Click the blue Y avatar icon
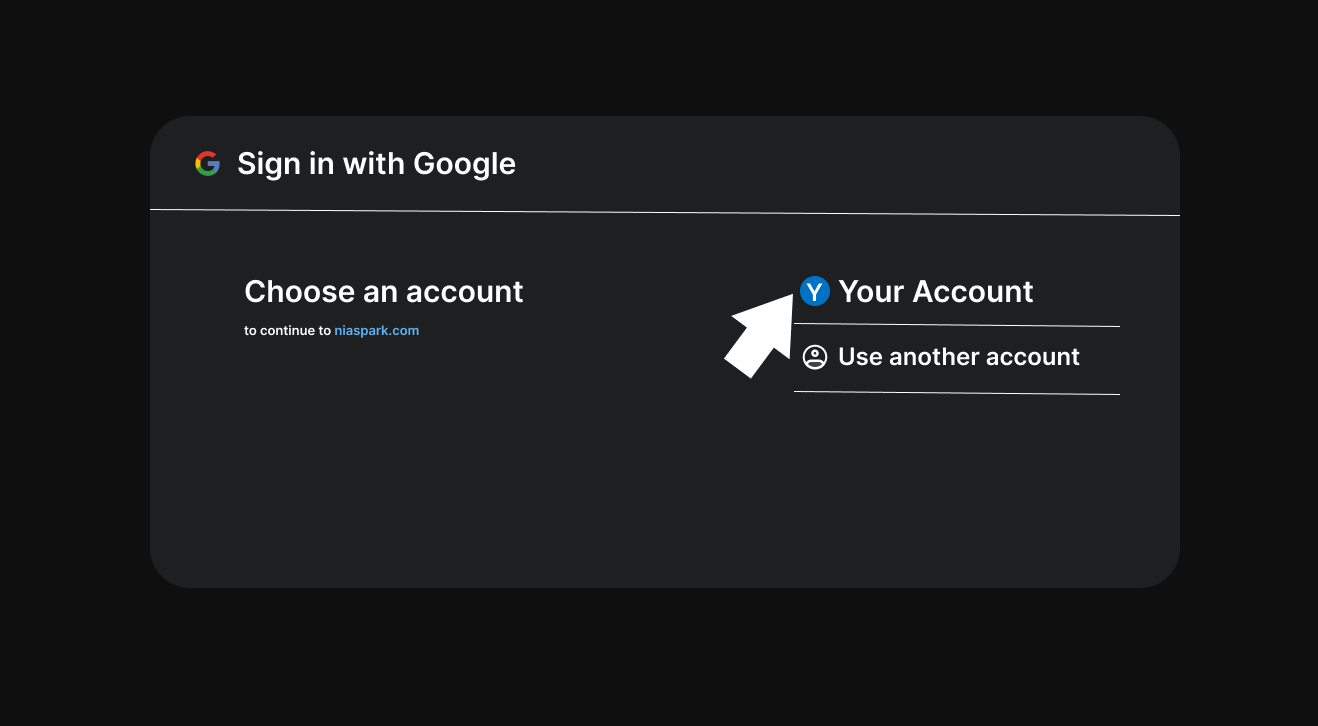1318x726 pixels. pos(815,291)
